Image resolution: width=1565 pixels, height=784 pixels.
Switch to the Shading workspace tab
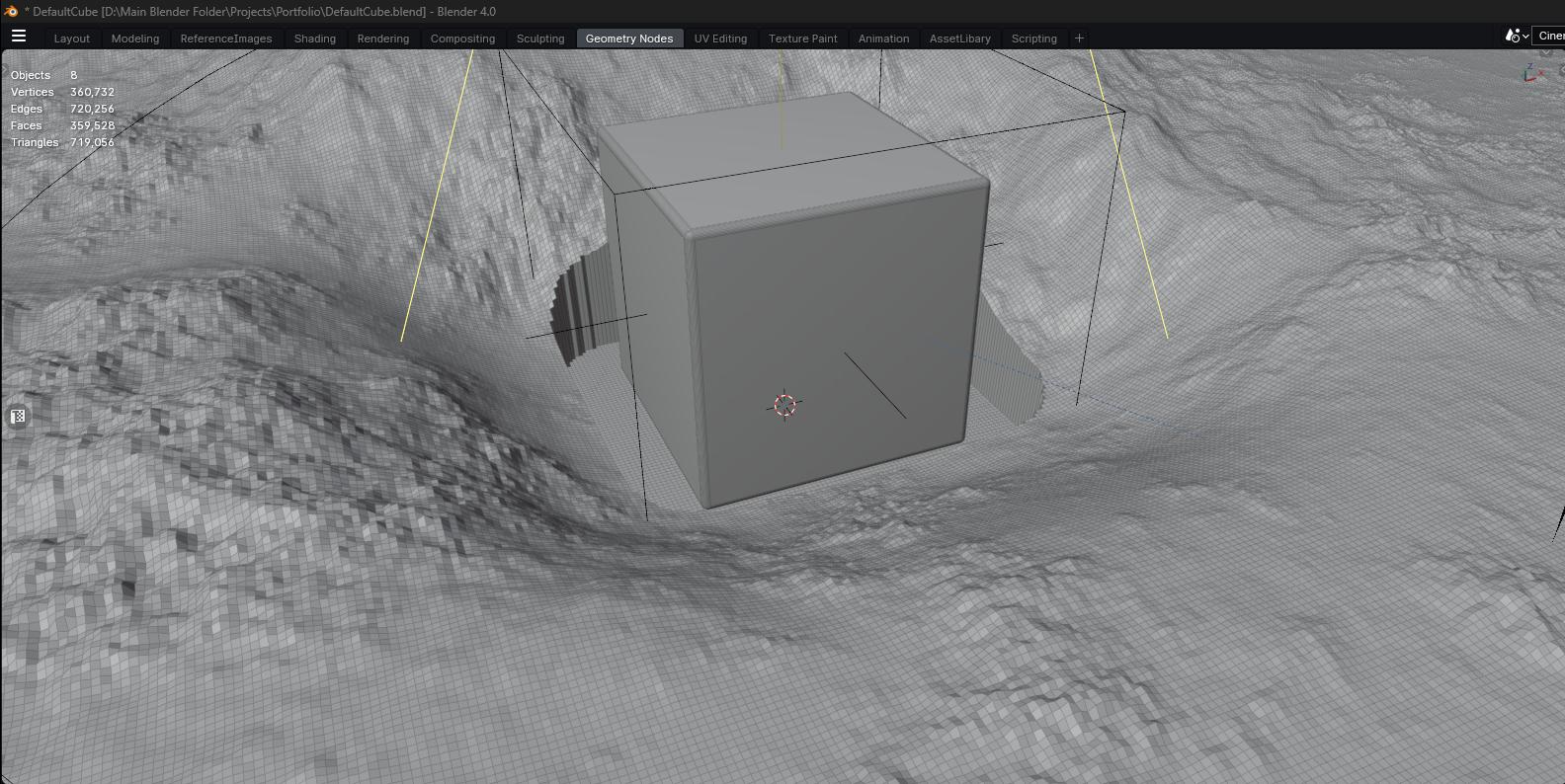click(315, 39)
